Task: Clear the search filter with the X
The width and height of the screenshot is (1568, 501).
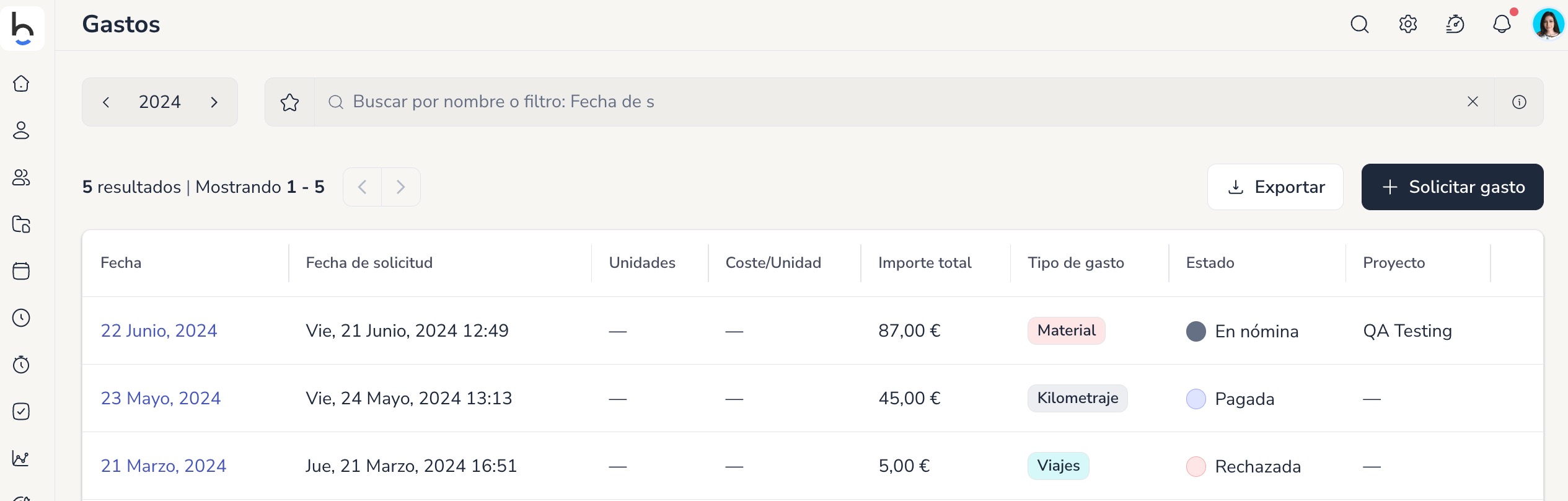Action: pos(1473,102)
